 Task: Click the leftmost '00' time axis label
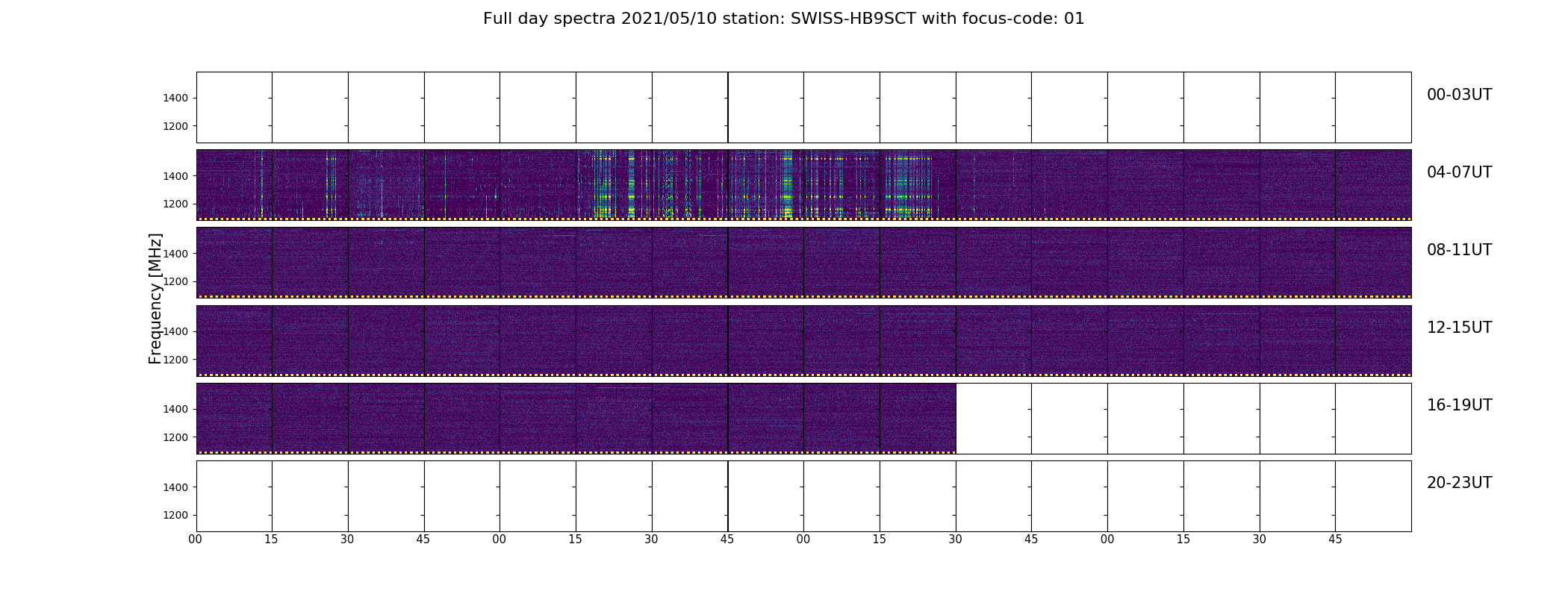196,540
